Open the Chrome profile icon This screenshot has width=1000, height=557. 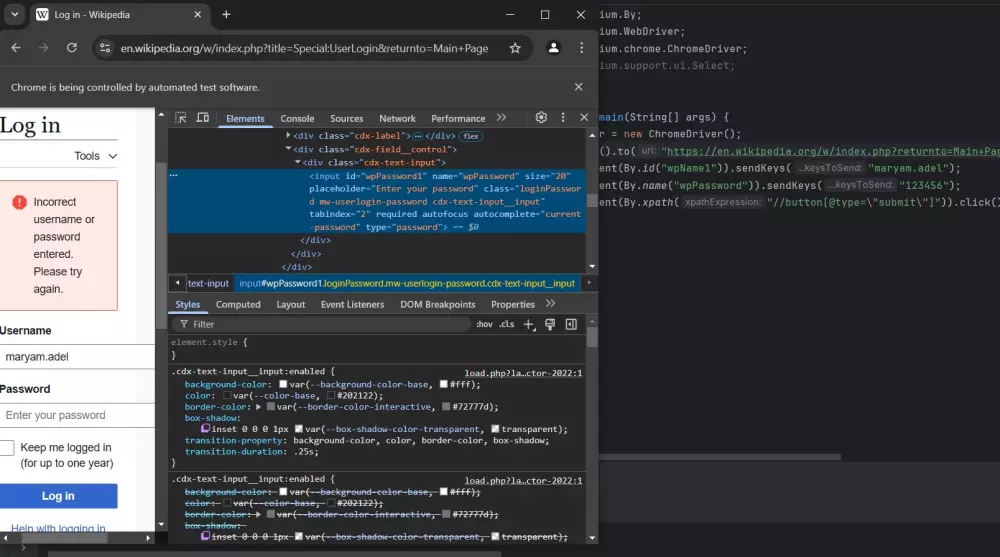pyautogui.click(x=554, y=48)
